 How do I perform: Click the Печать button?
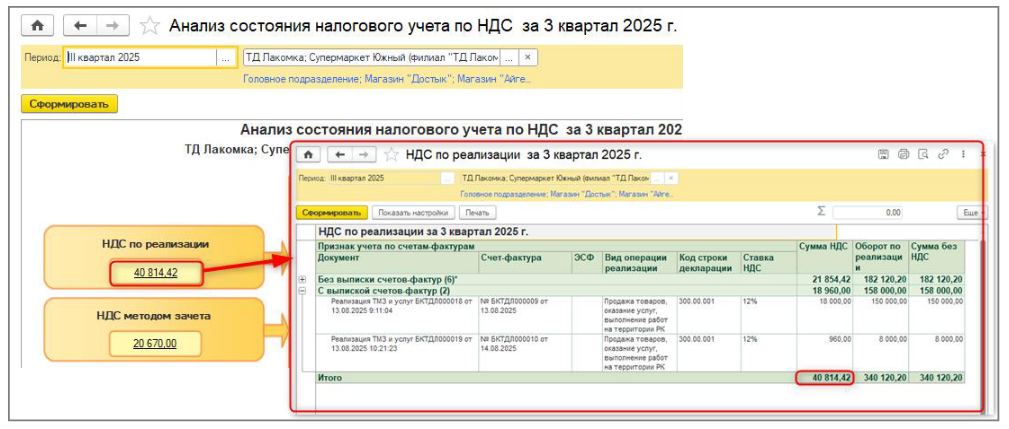478,213
